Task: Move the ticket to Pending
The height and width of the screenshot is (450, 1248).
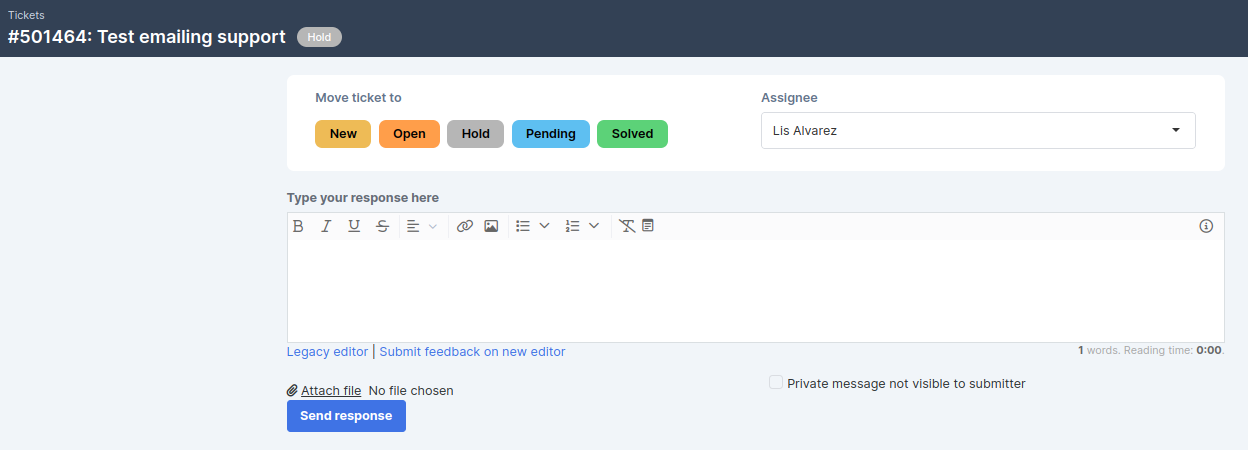Action: tap(551, 134)
